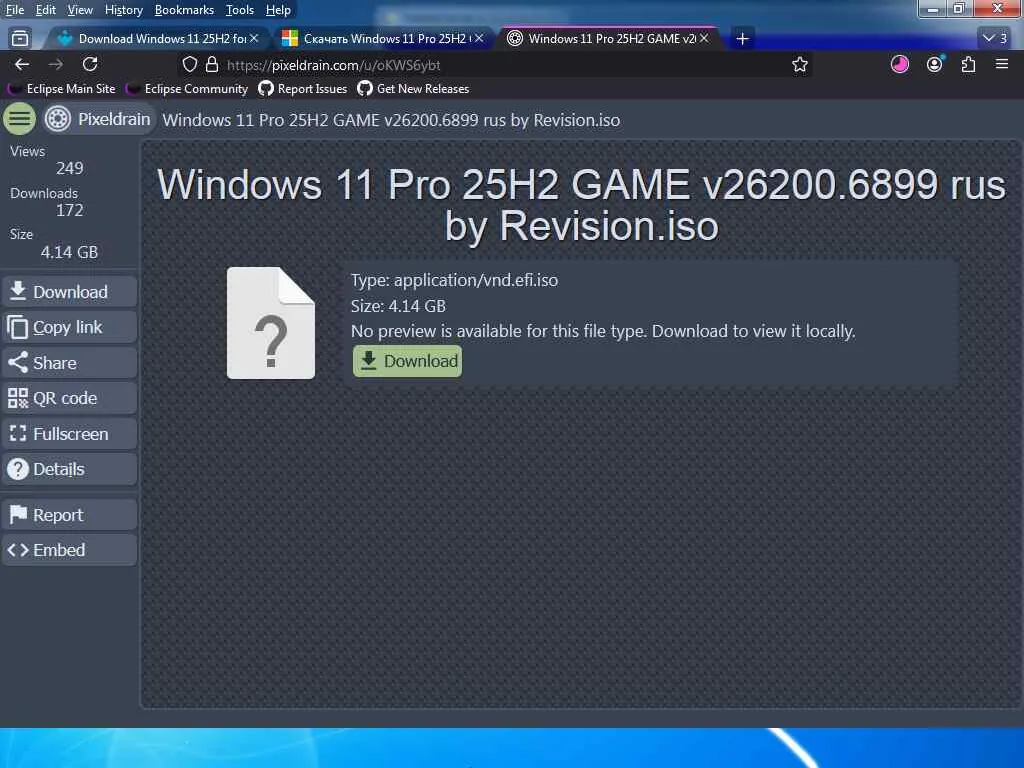Report this file using the flag button

[69, 515]
